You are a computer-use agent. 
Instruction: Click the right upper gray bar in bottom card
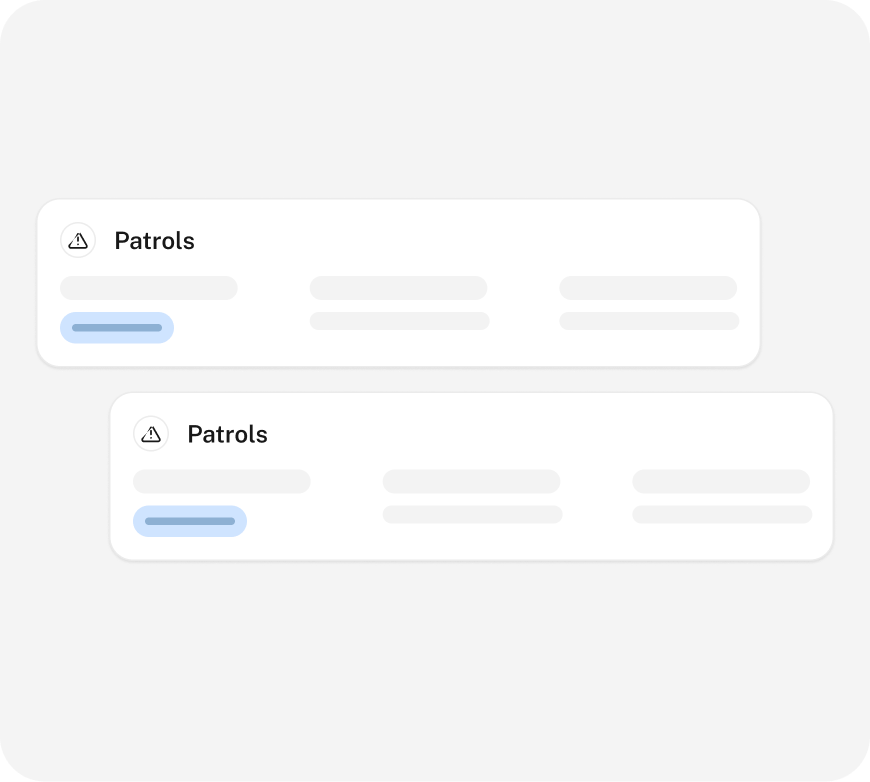click(x=721, y=482)
